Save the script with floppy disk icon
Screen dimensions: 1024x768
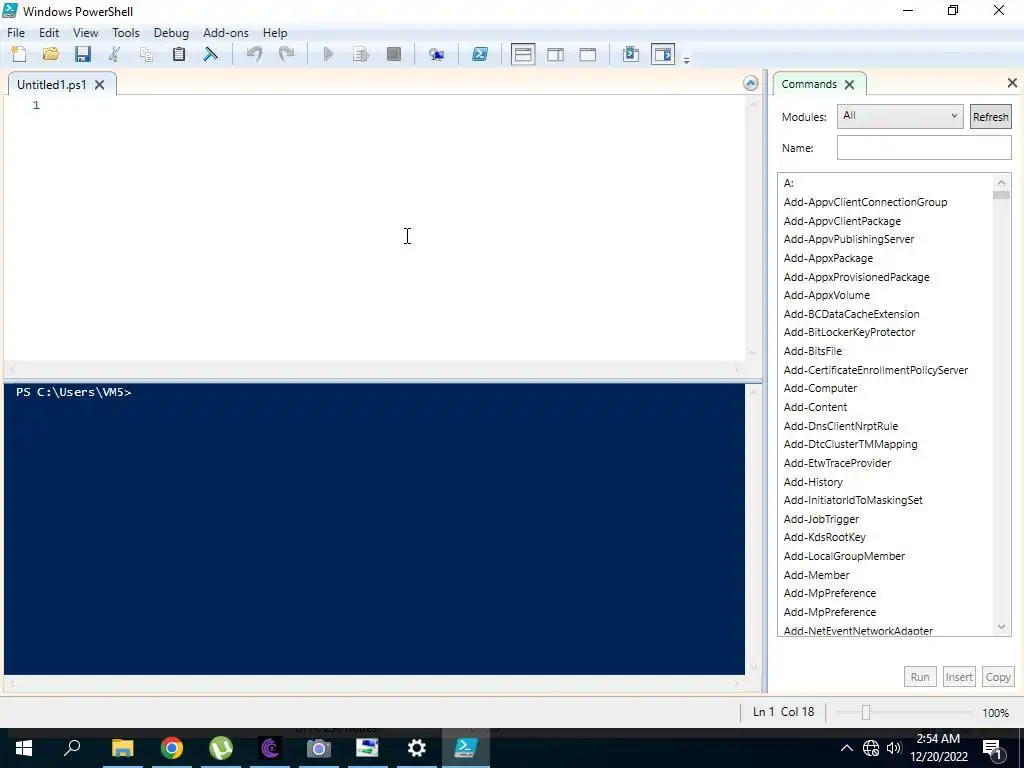pyautogui.click(x=82, y=54)
